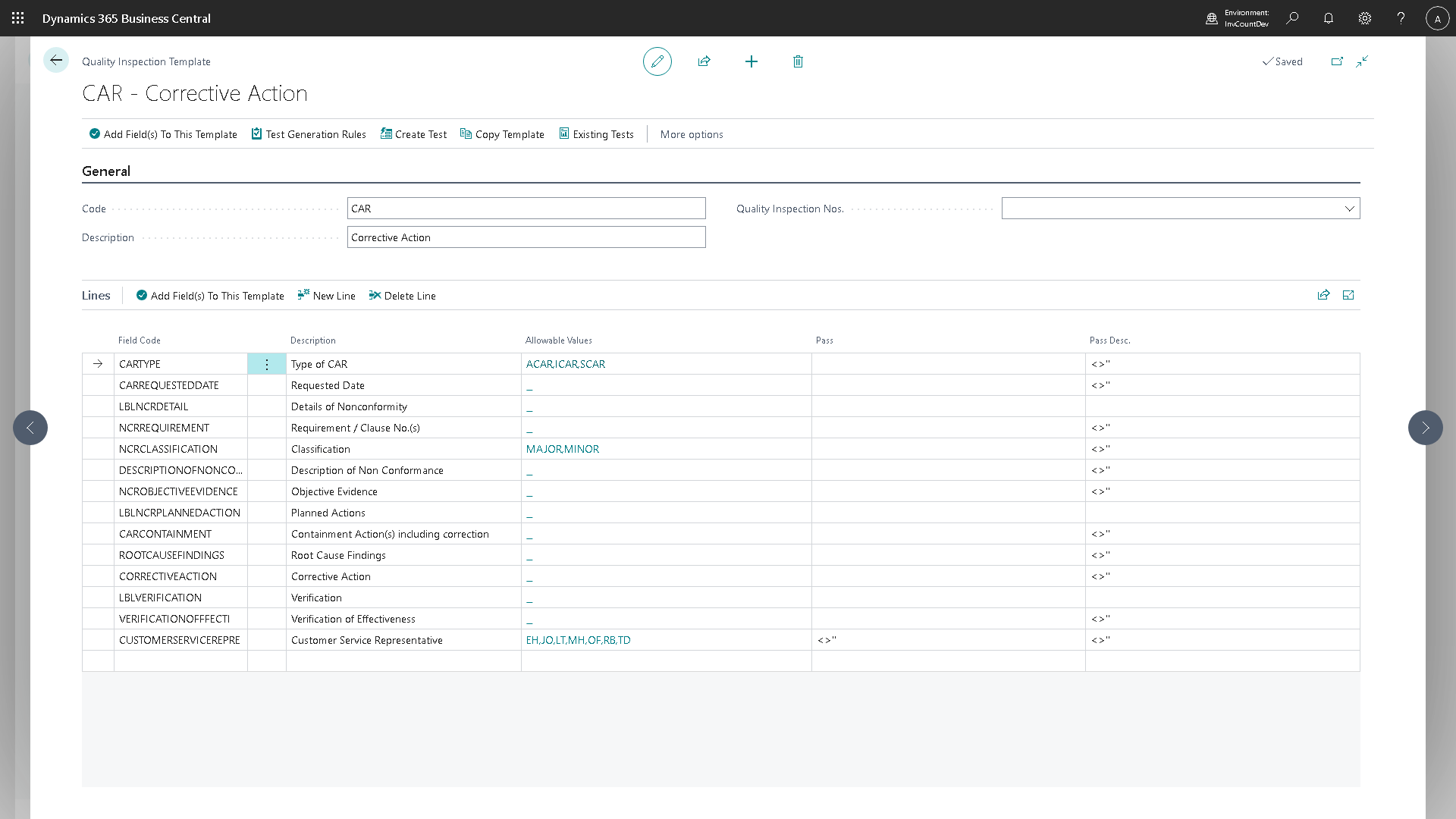Image resolution: width=1456 pixels, height=819 pixels.
Task: Click the Pass column header
Action: tap(824, 340)
